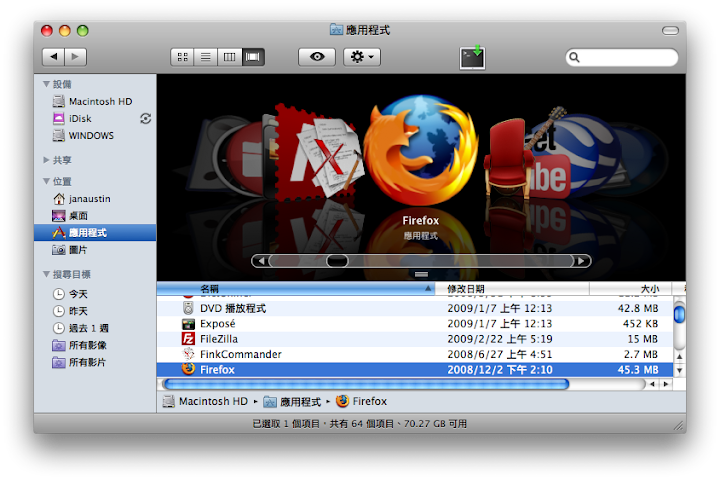Click the Cover Flow scrubber thumb

coord(337,261)
